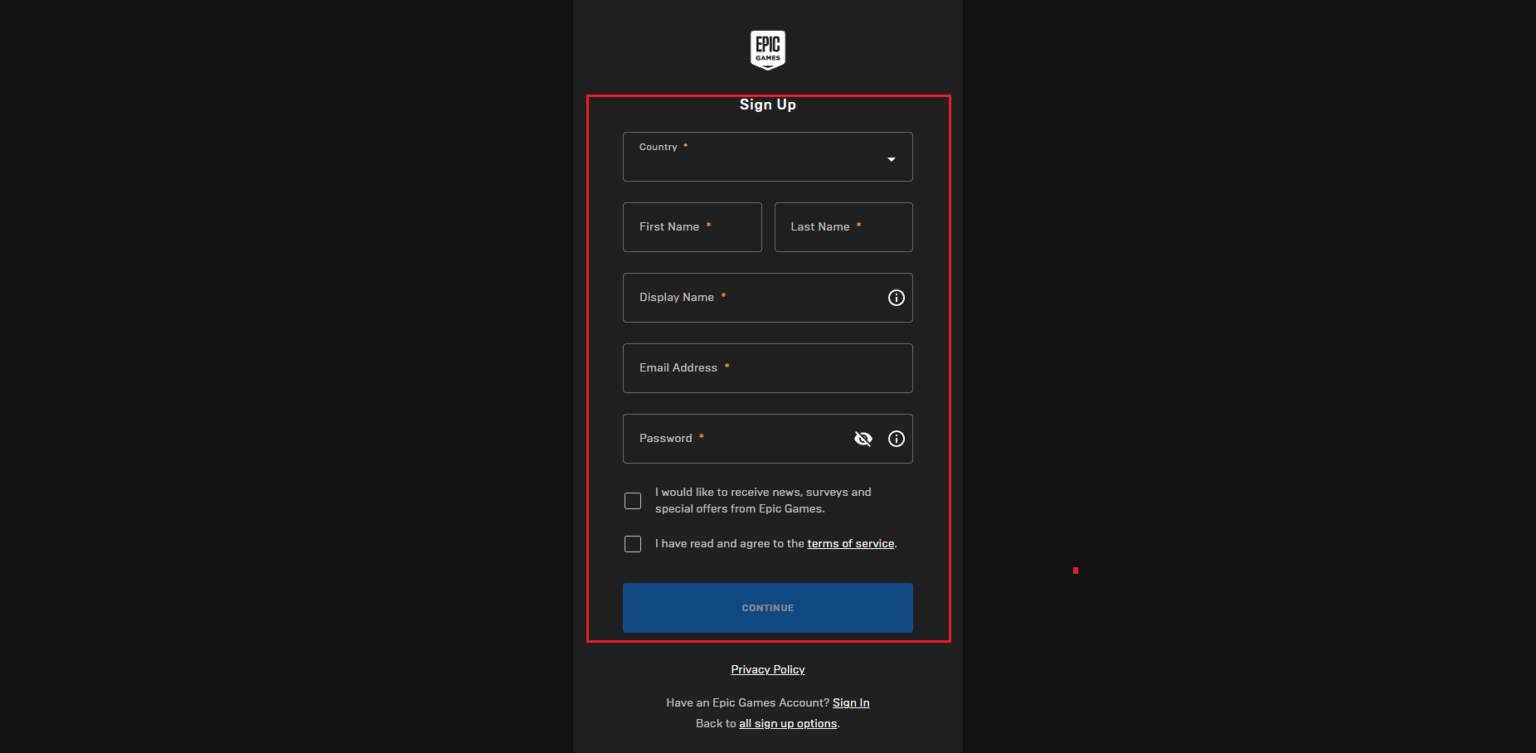This screenshot has height=753, width=1536.
Task: Click the Sign In link
Action: [850, 702]
